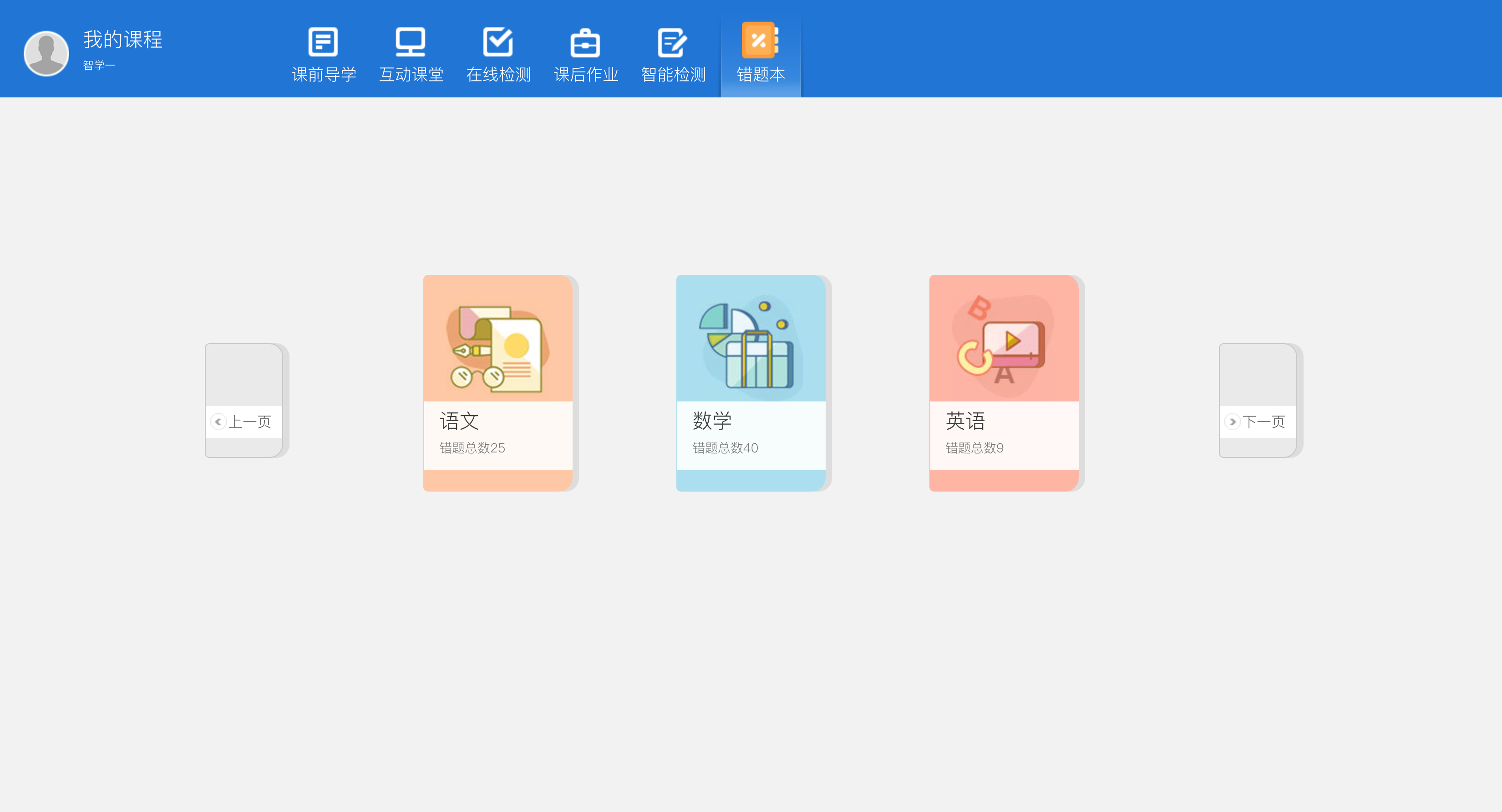Viewport: 1502px width, 812px height.
Task: Click the 英语 card title text
Action: 965,420
